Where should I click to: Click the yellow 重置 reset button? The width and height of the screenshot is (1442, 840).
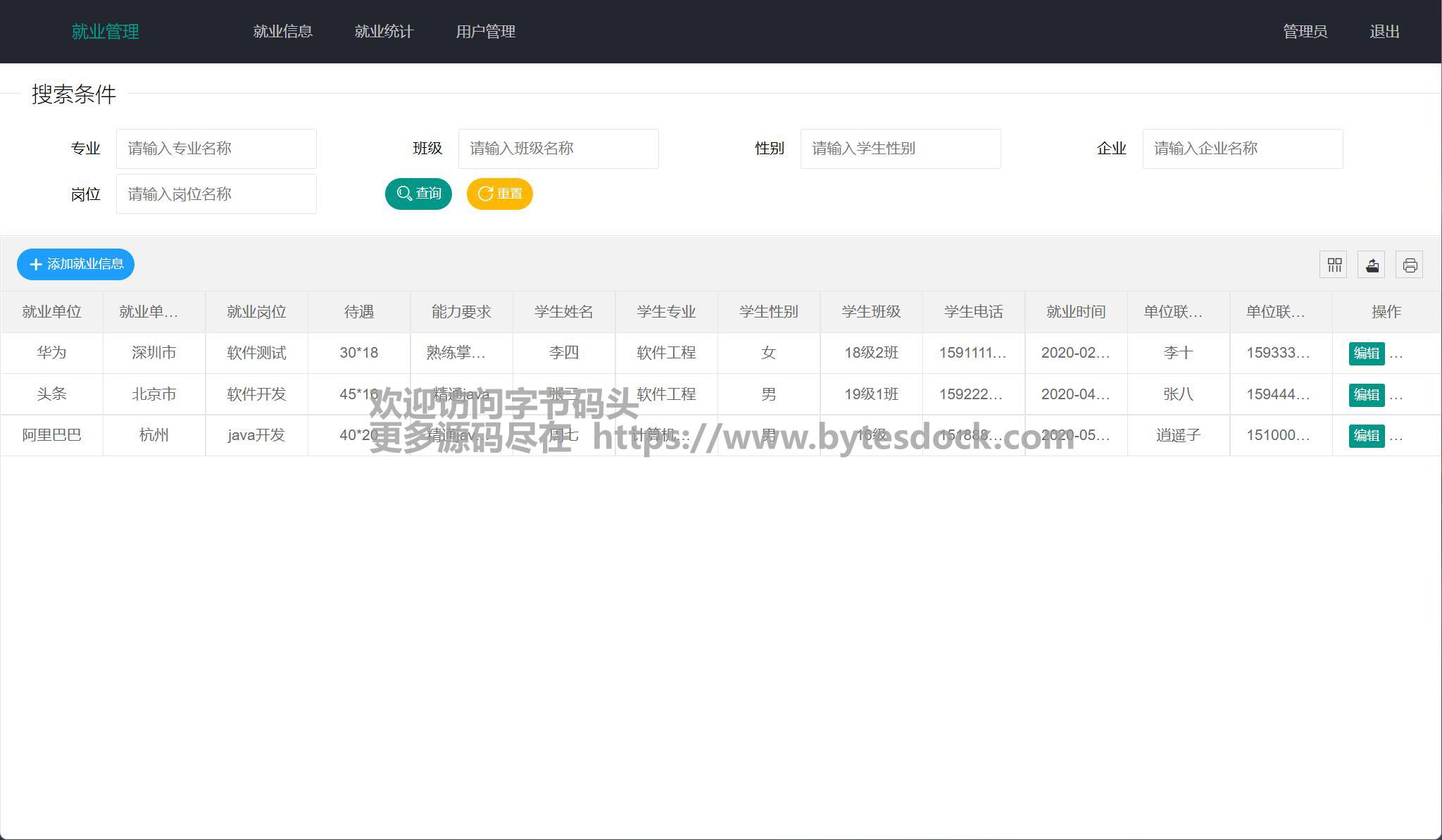click(499, 194)
